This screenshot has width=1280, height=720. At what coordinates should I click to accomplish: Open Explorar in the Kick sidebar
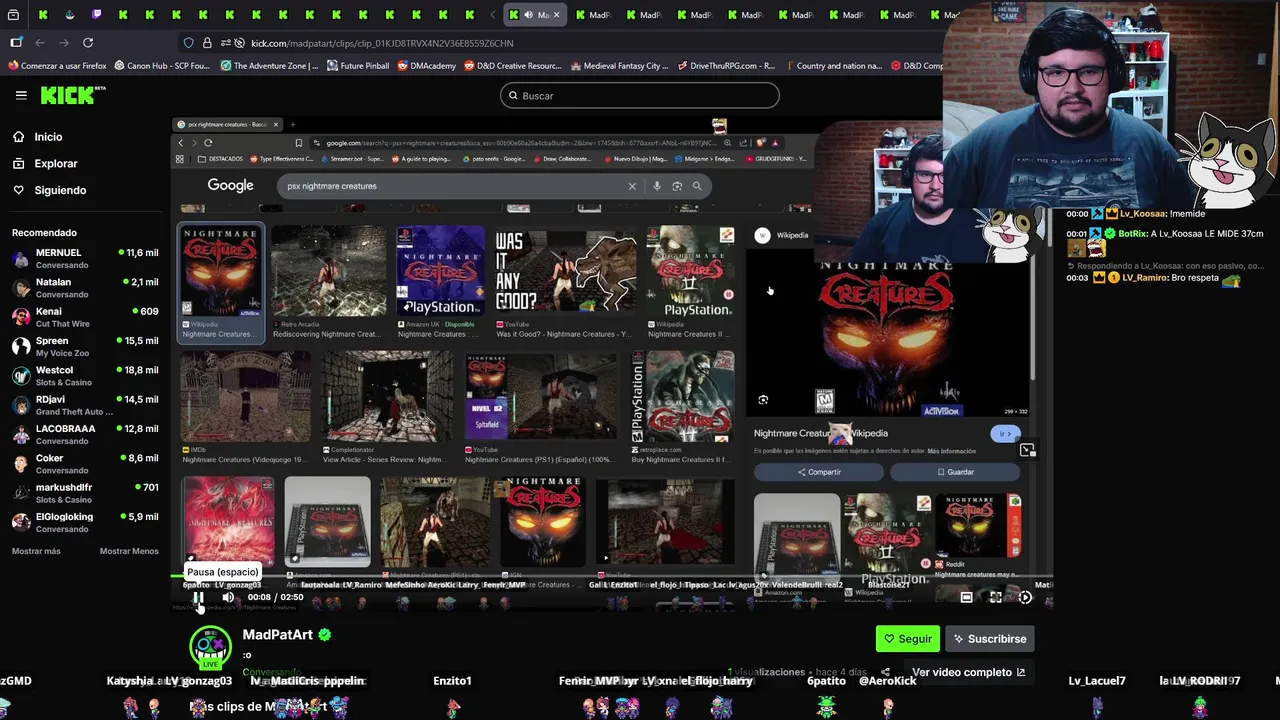[45, 163]
